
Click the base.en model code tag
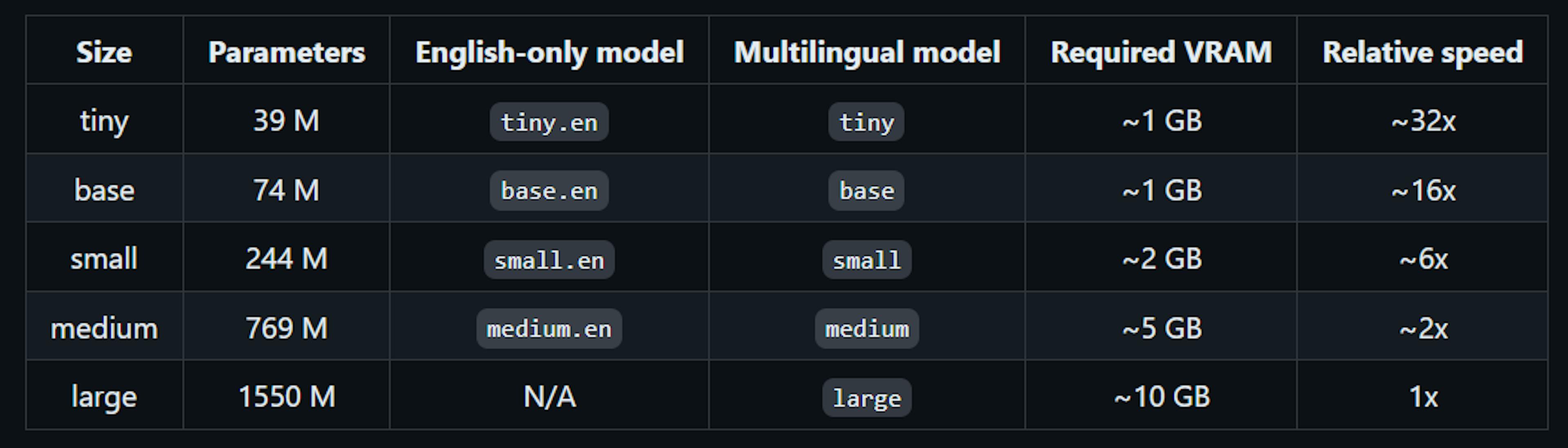tap(549, 190)
